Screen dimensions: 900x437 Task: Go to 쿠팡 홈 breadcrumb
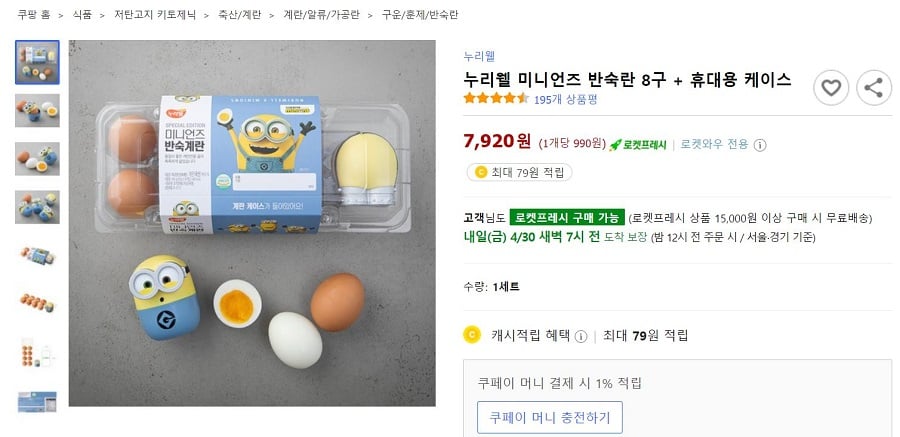[34, 15]
